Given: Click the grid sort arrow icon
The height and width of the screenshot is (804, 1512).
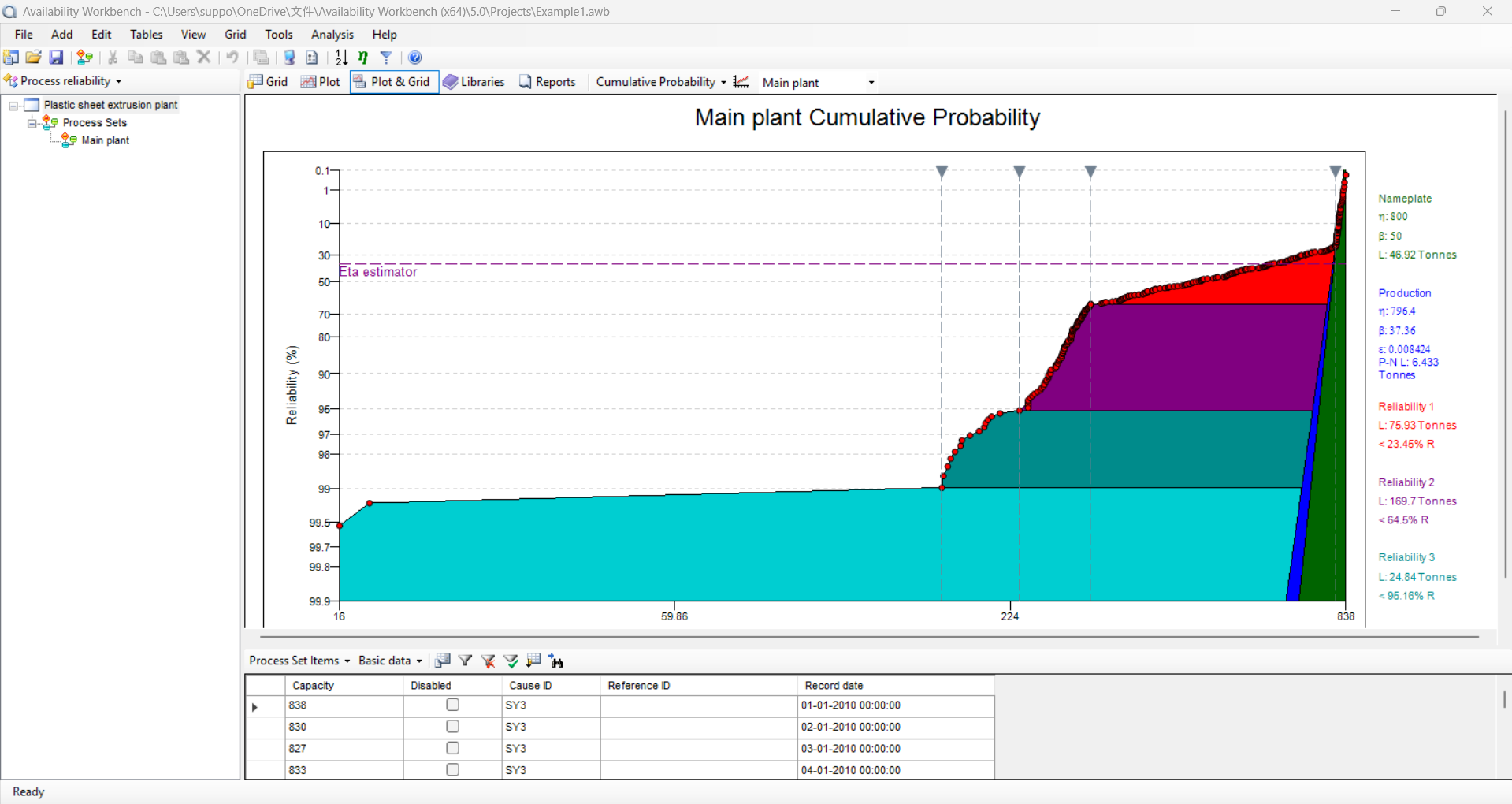Looking at the screenshot, I should point(534,661).
